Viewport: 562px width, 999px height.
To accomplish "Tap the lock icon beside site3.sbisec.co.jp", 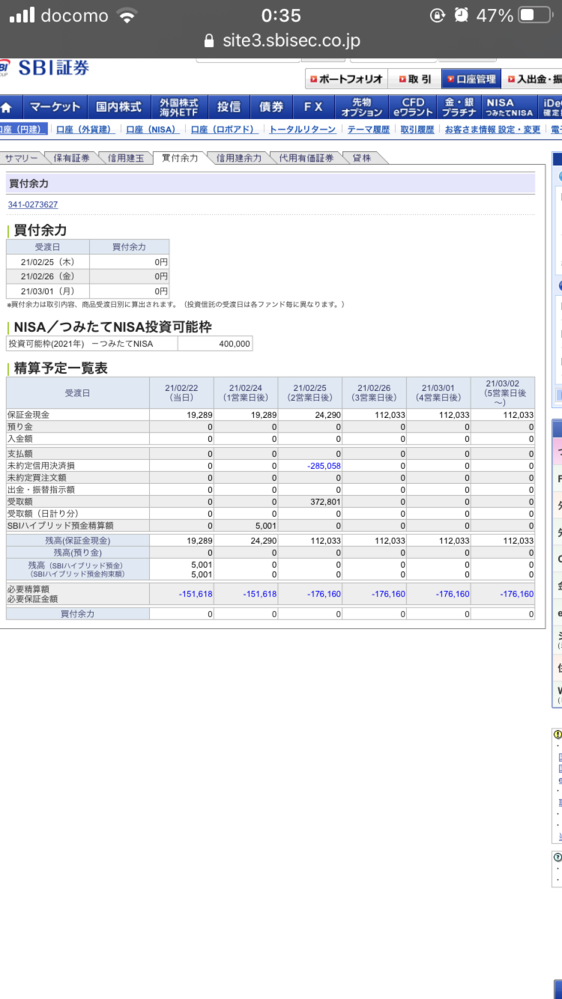I will click(x=208, y=41).
